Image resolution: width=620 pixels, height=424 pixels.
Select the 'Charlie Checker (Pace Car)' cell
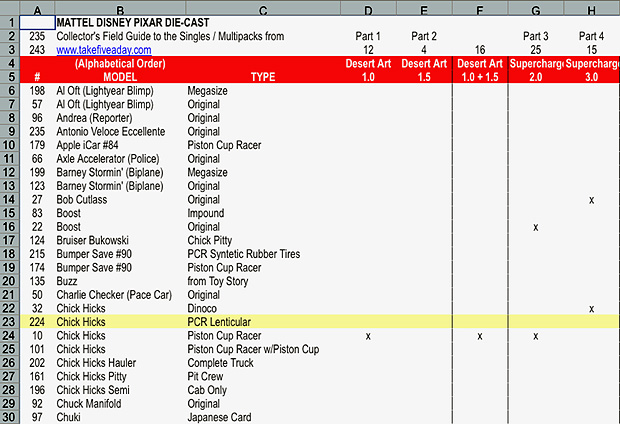pos(114,295)
